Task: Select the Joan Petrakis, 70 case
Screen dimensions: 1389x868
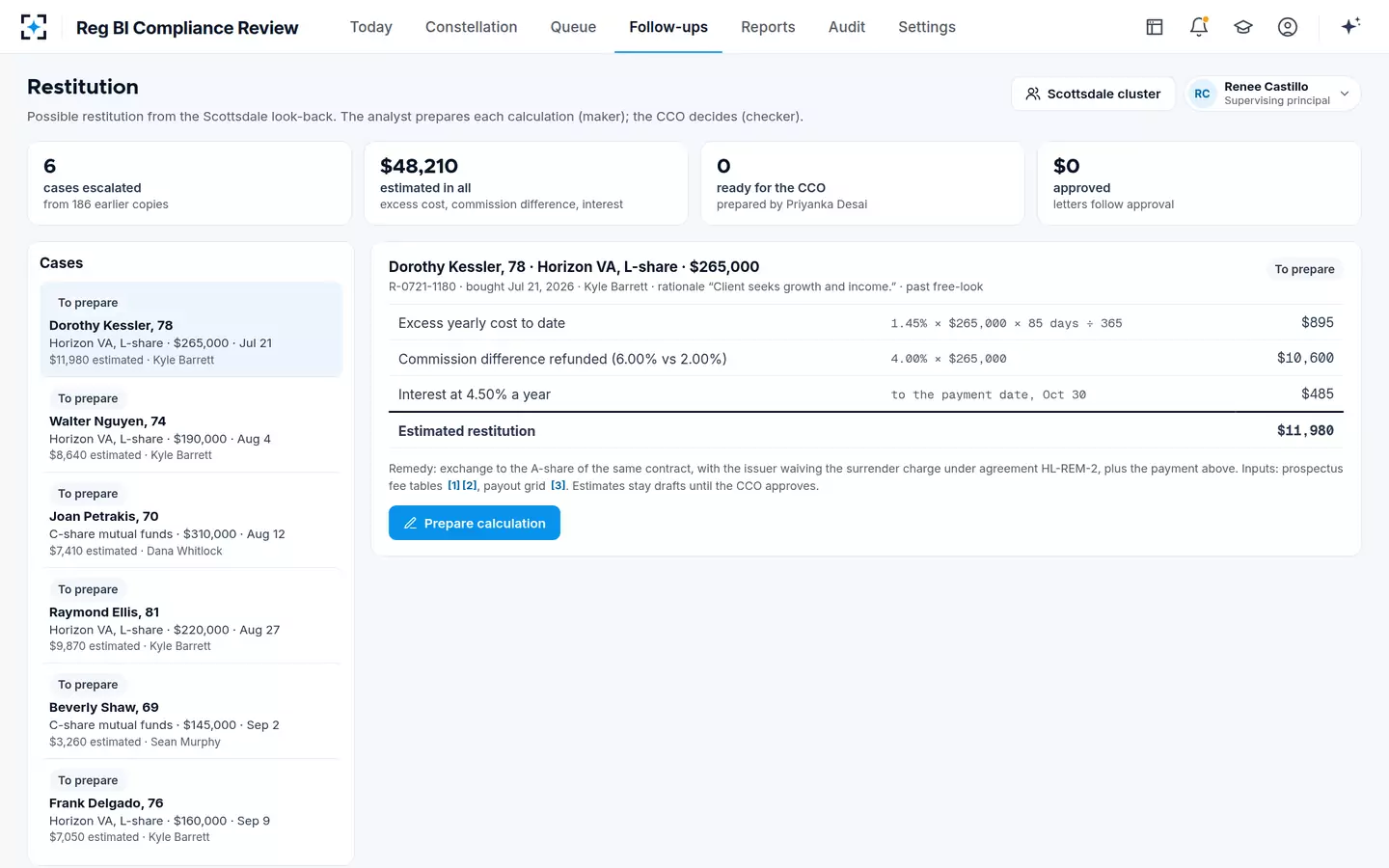Action: [x=191, y=521]
